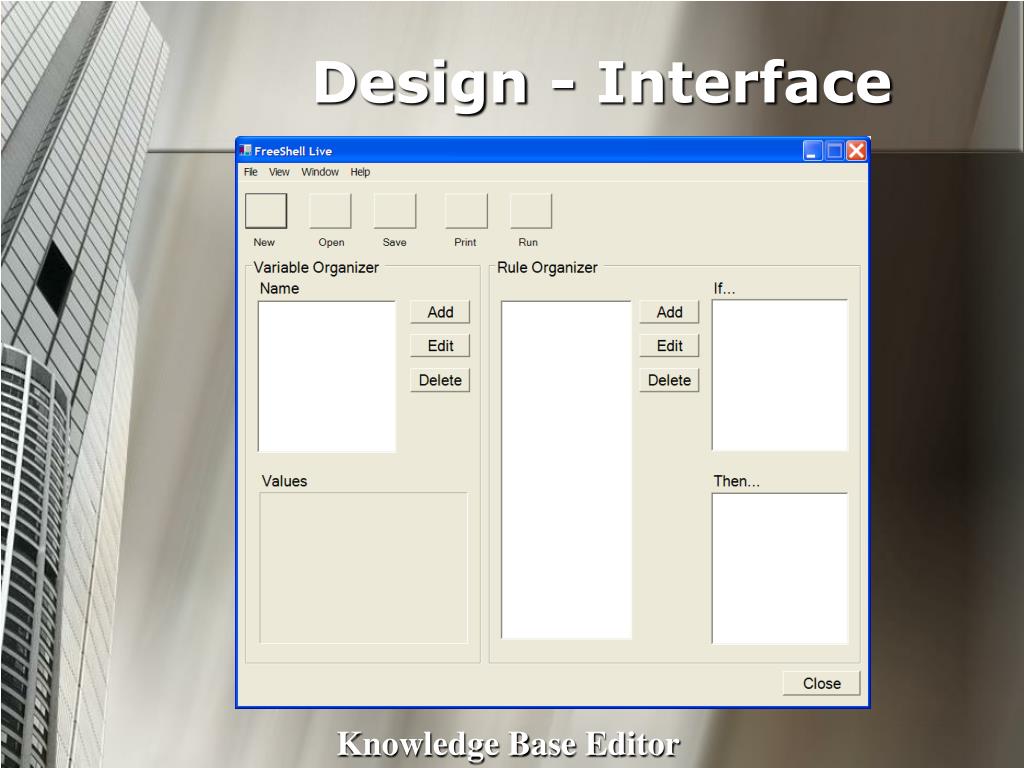Viewport: 1024px width, 768px height.
Task: Minimize the FreeShell Live window
Action: click(812, 151)
